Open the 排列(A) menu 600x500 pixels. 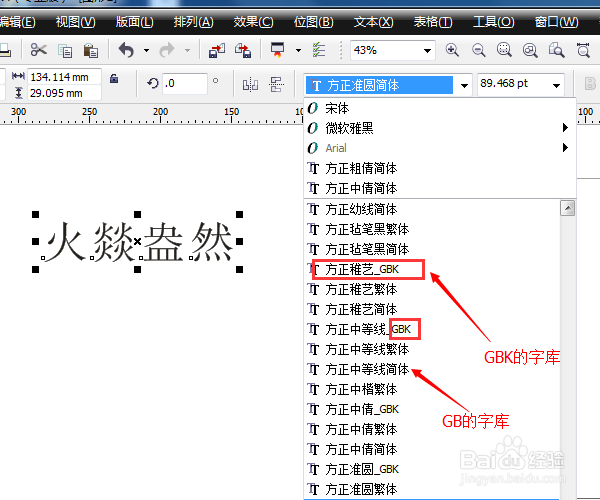[x=193, y=22]
